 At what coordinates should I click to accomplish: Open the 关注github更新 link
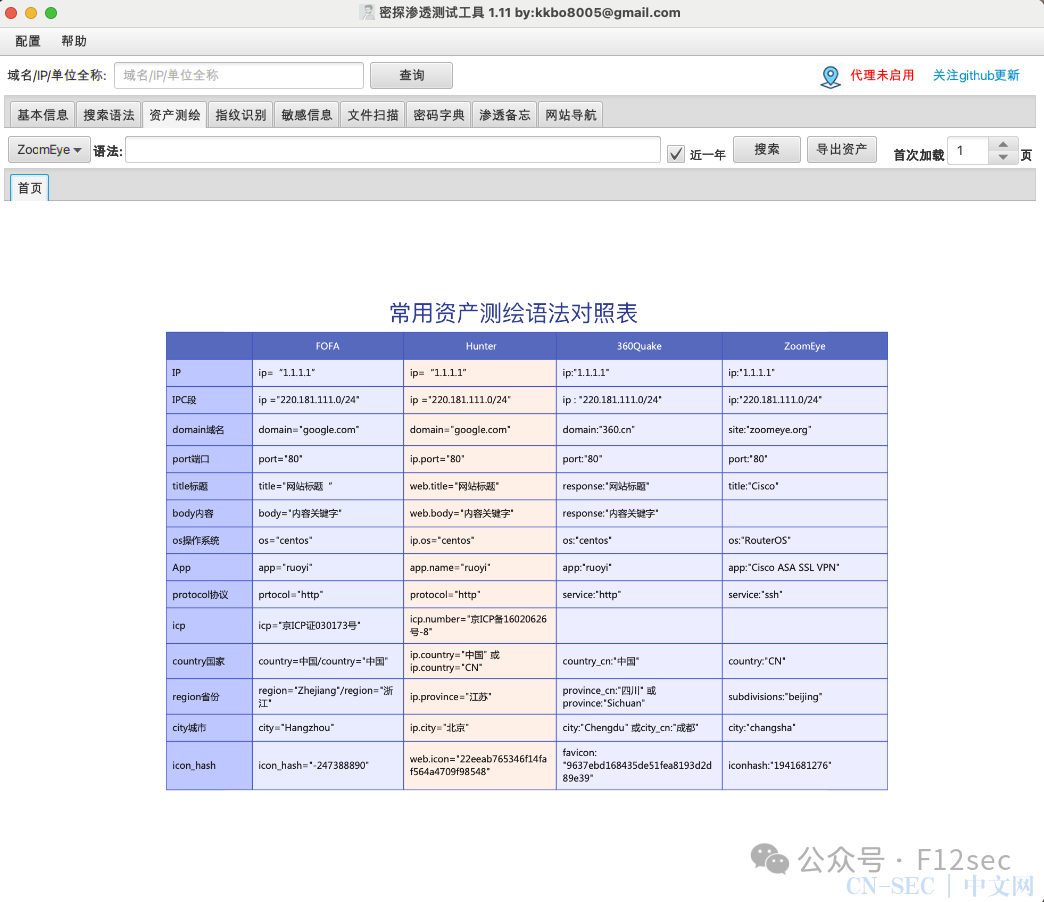975,75
